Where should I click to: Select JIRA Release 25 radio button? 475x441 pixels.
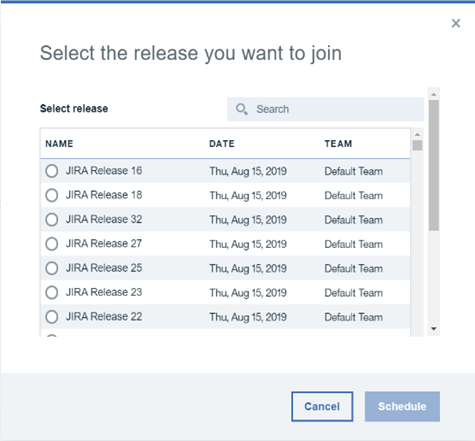(52, 268)
